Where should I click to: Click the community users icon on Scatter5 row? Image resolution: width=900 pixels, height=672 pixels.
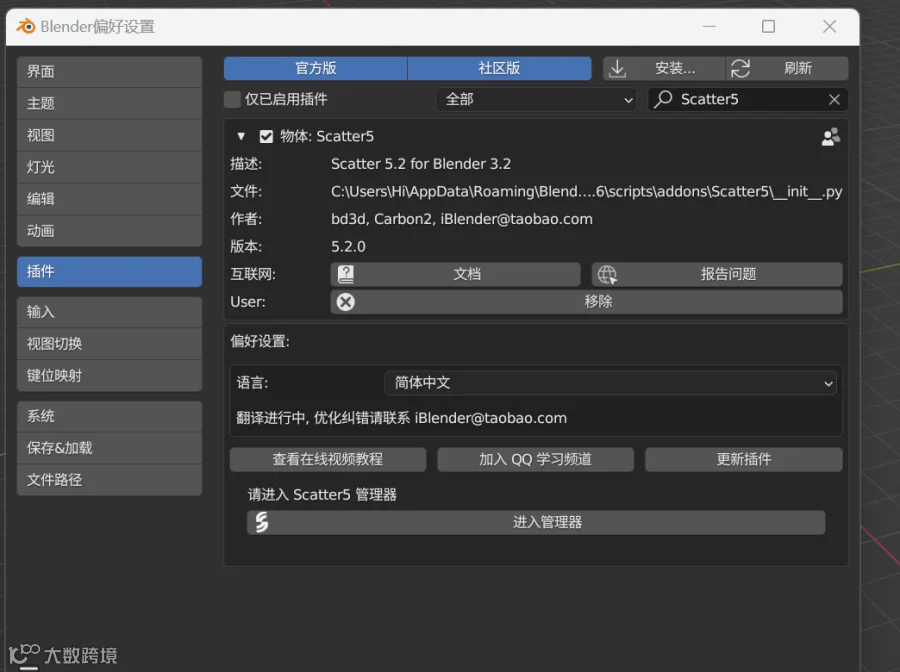click(830, 137)
